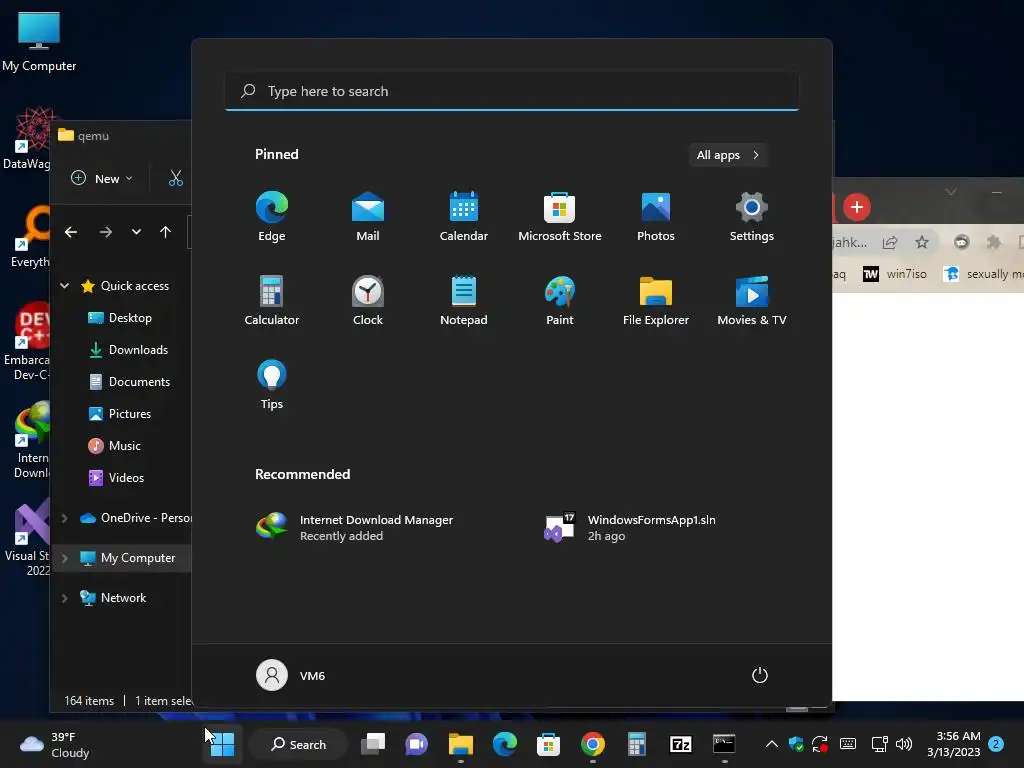Open the Tips app
Viewport: 1024px width, 768px height.
click(x=272, y=385)
